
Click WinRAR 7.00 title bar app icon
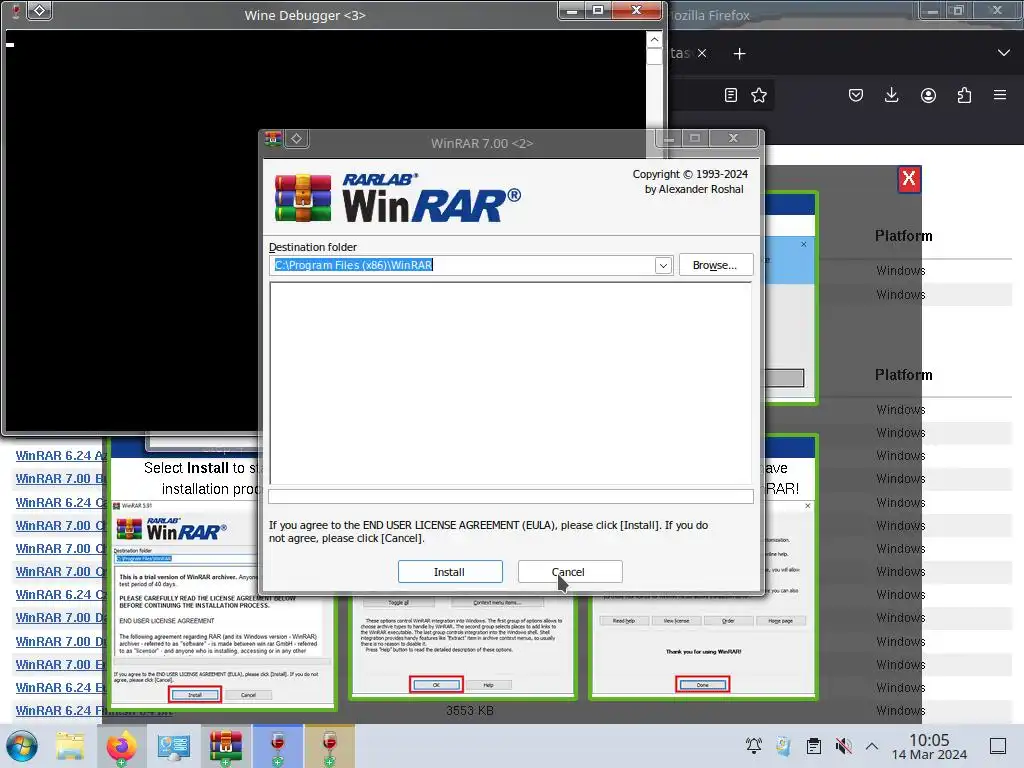tap(273, 138)
